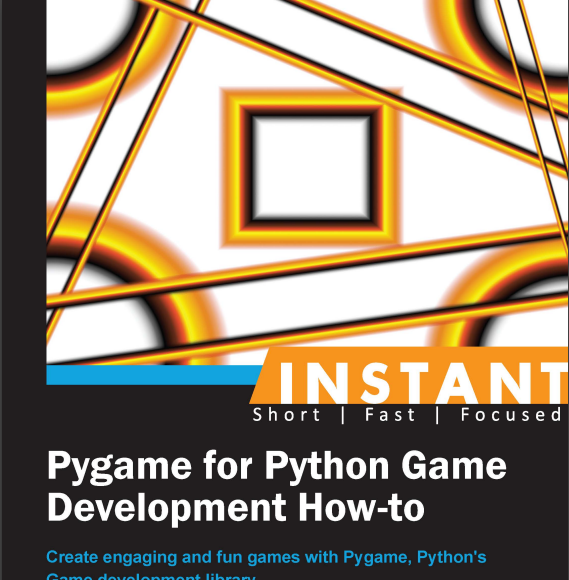
Task: Click the blue Create engaging and fun games subtitle
Action: tap(266, 557)
